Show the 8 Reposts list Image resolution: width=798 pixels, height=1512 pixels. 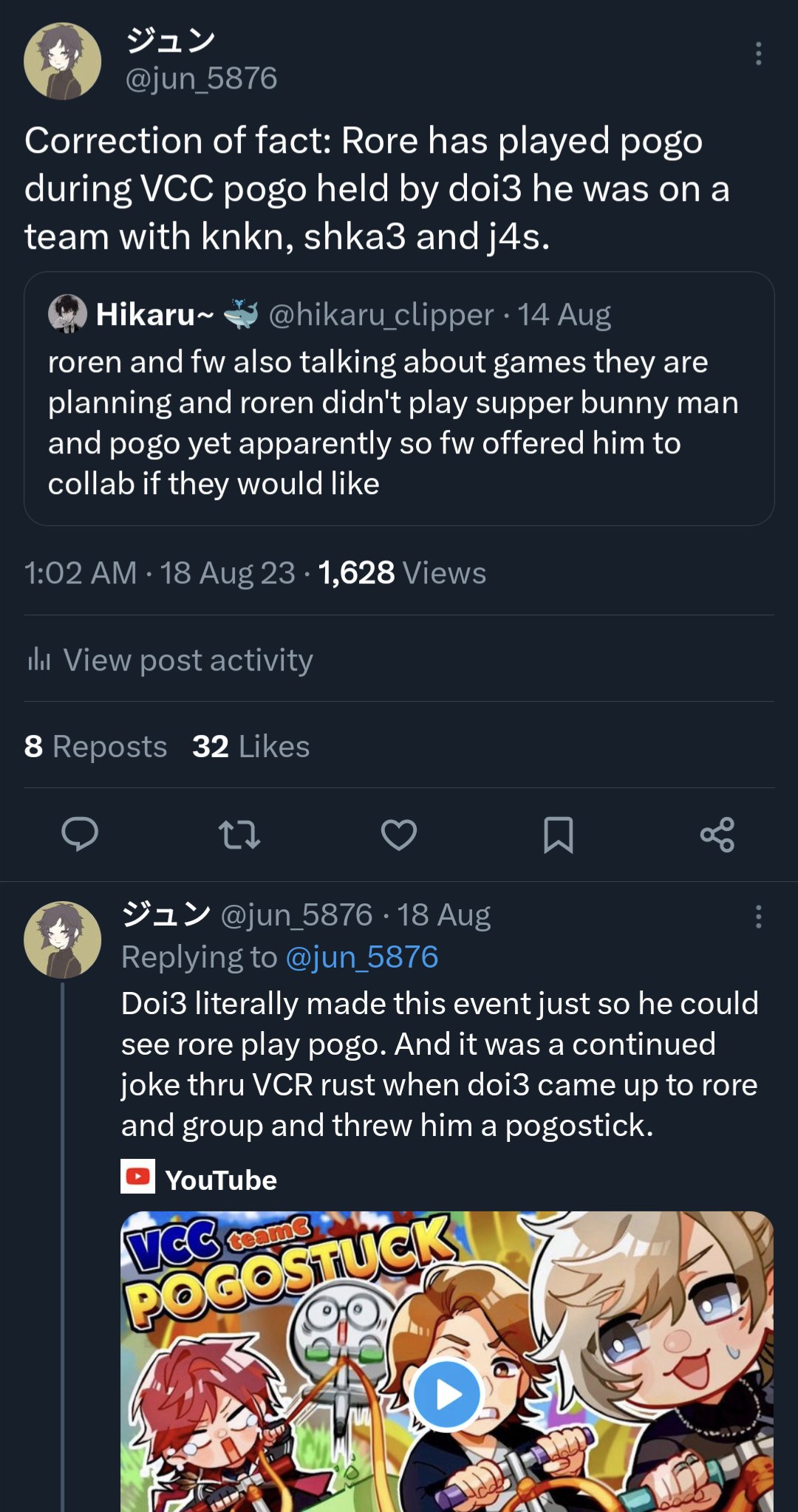pos(95,746)
